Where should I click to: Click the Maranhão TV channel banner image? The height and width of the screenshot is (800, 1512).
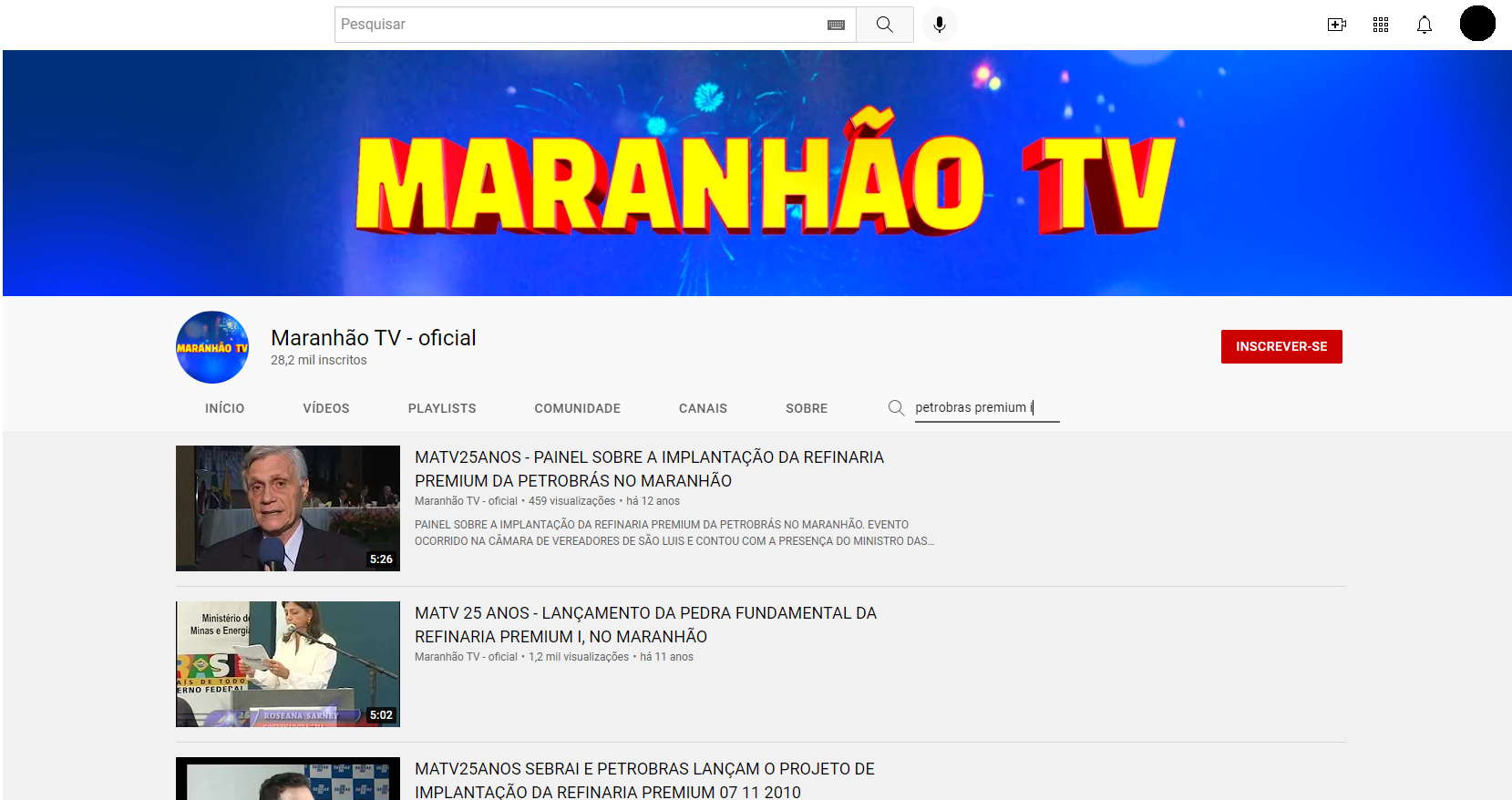coord(757,173)
